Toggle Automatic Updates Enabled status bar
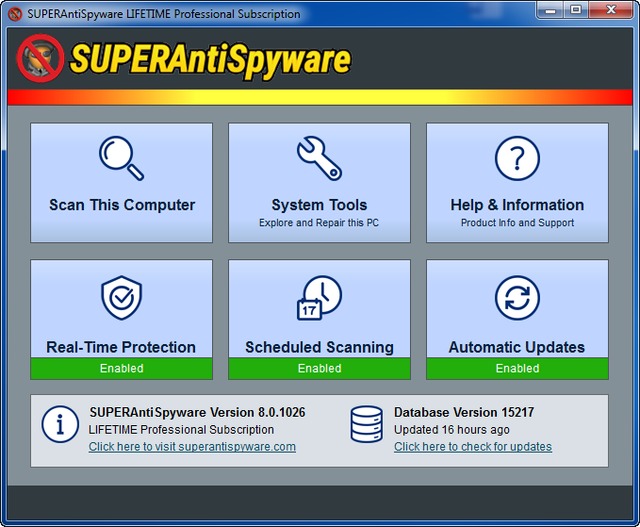Image resolution: width=640 pixels, height=527 pixels. (517, 368)
